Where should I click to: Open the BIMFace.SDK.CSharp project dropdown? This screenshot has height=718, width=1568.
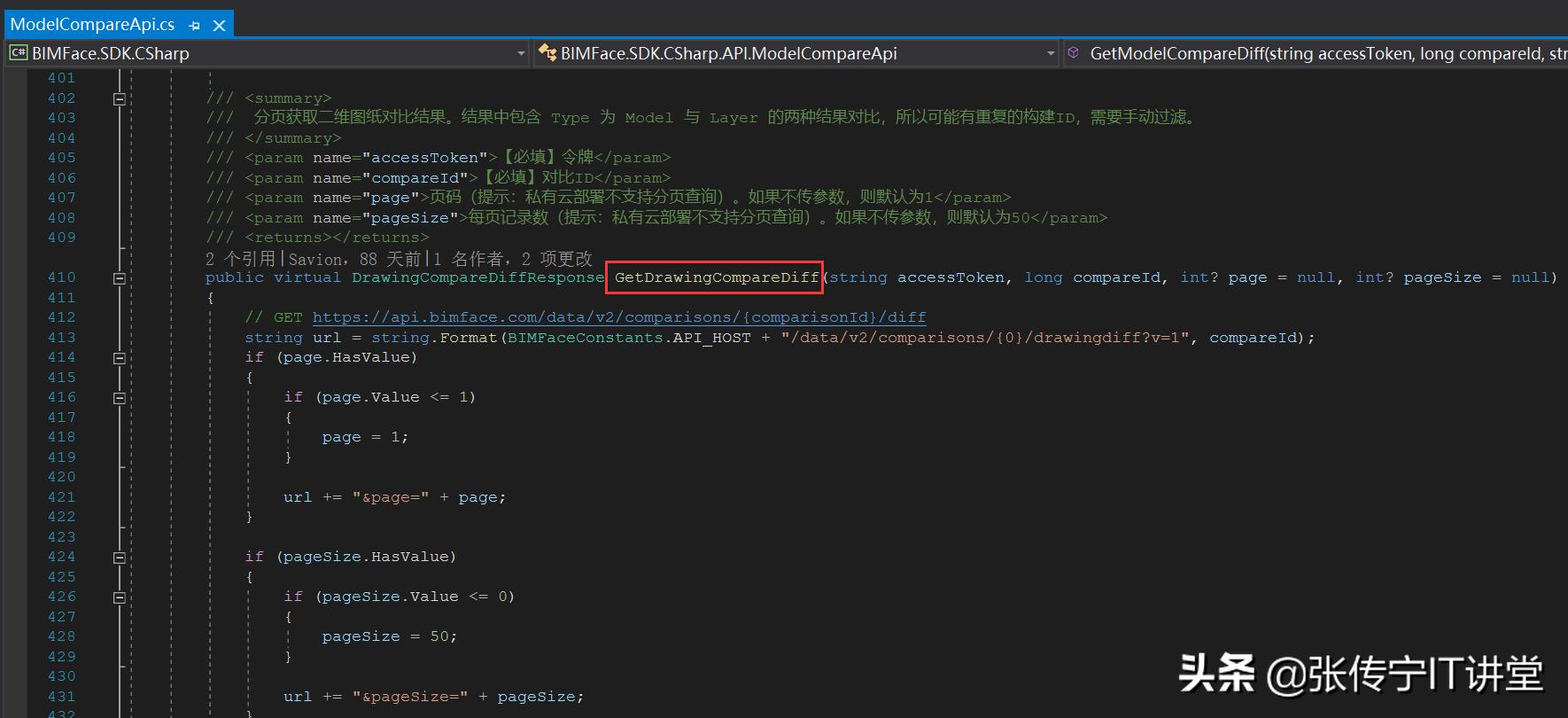521,53
